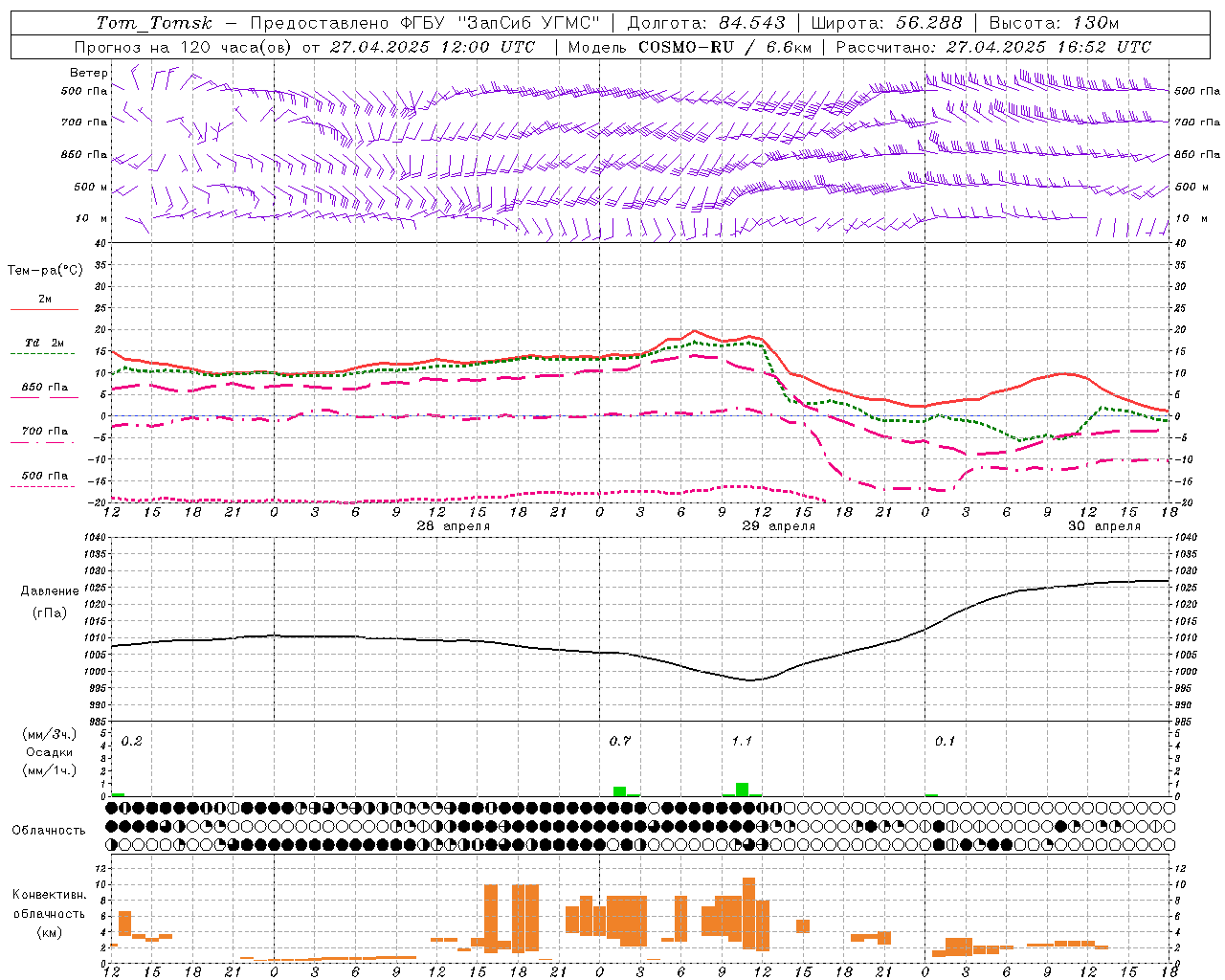Click the (гПа) unit label under Давление
Viewport: 1225px width, 980px height.
(x=50, y=613)
